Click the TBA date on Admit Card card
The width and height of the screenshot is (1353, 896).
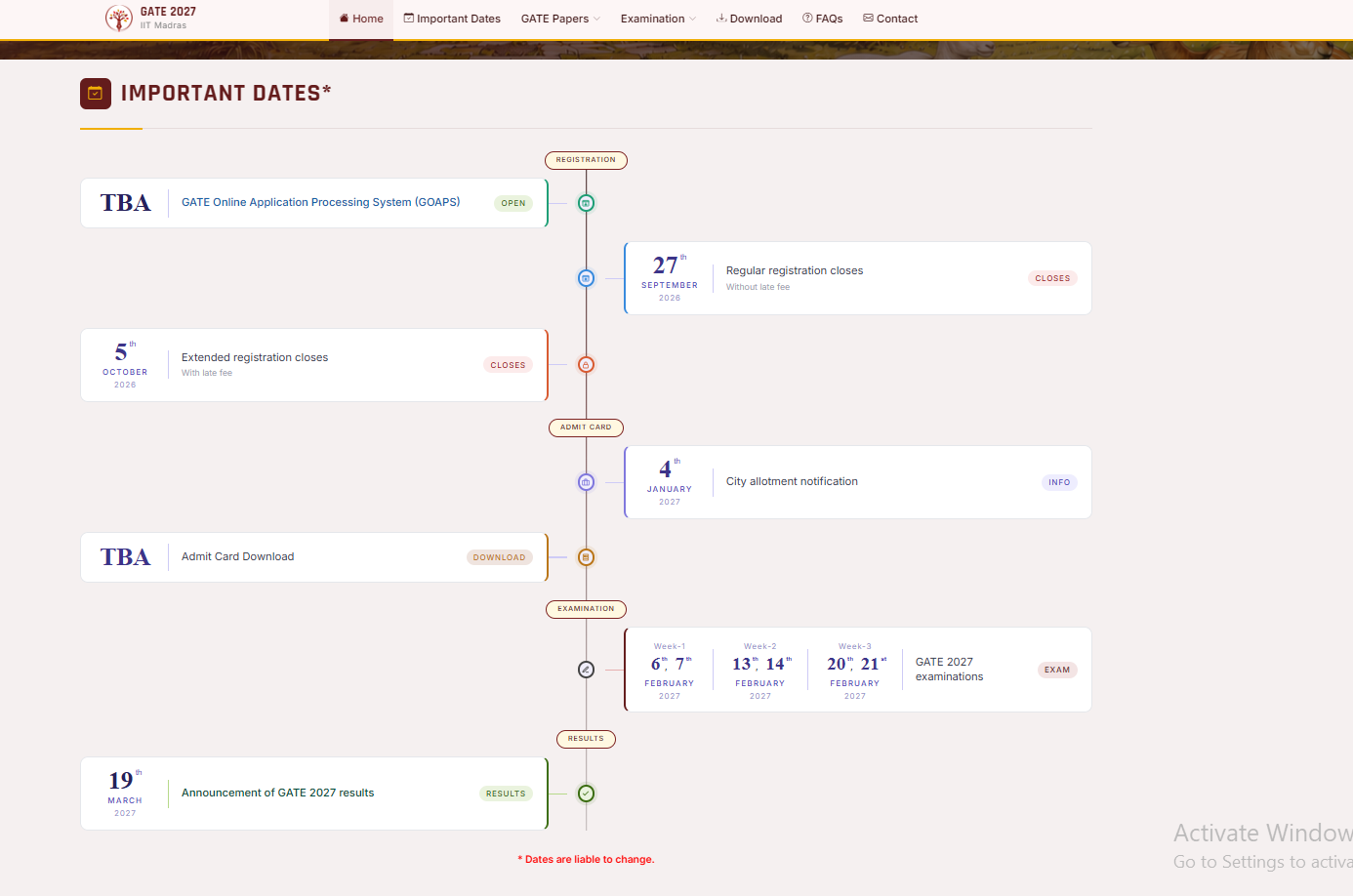click(126, 557)
